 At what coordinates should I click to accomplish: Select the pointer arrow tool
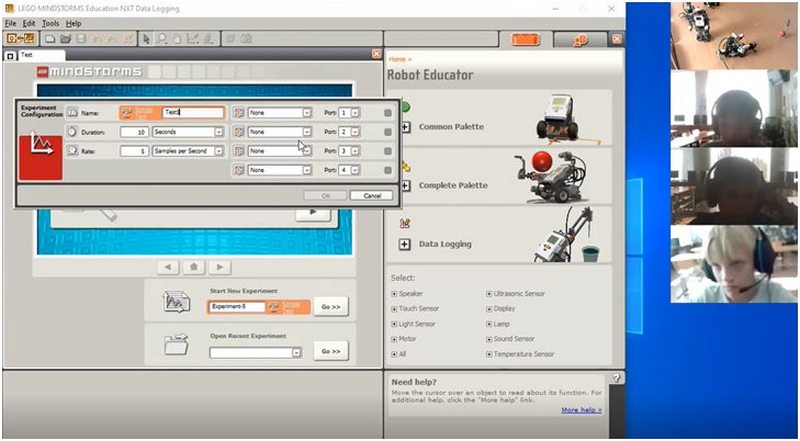point(146,39)
